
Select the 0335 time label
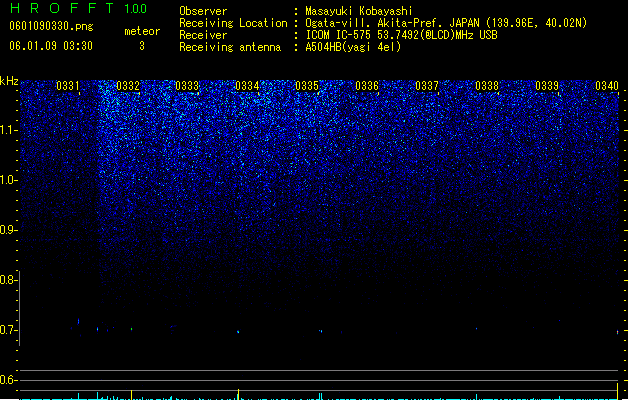pos(307,86)
